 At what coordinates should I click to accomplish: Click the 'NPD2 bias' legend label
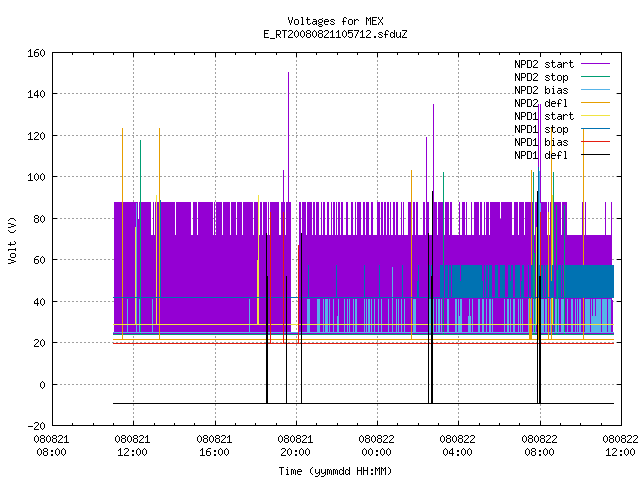tap(541, 90)
